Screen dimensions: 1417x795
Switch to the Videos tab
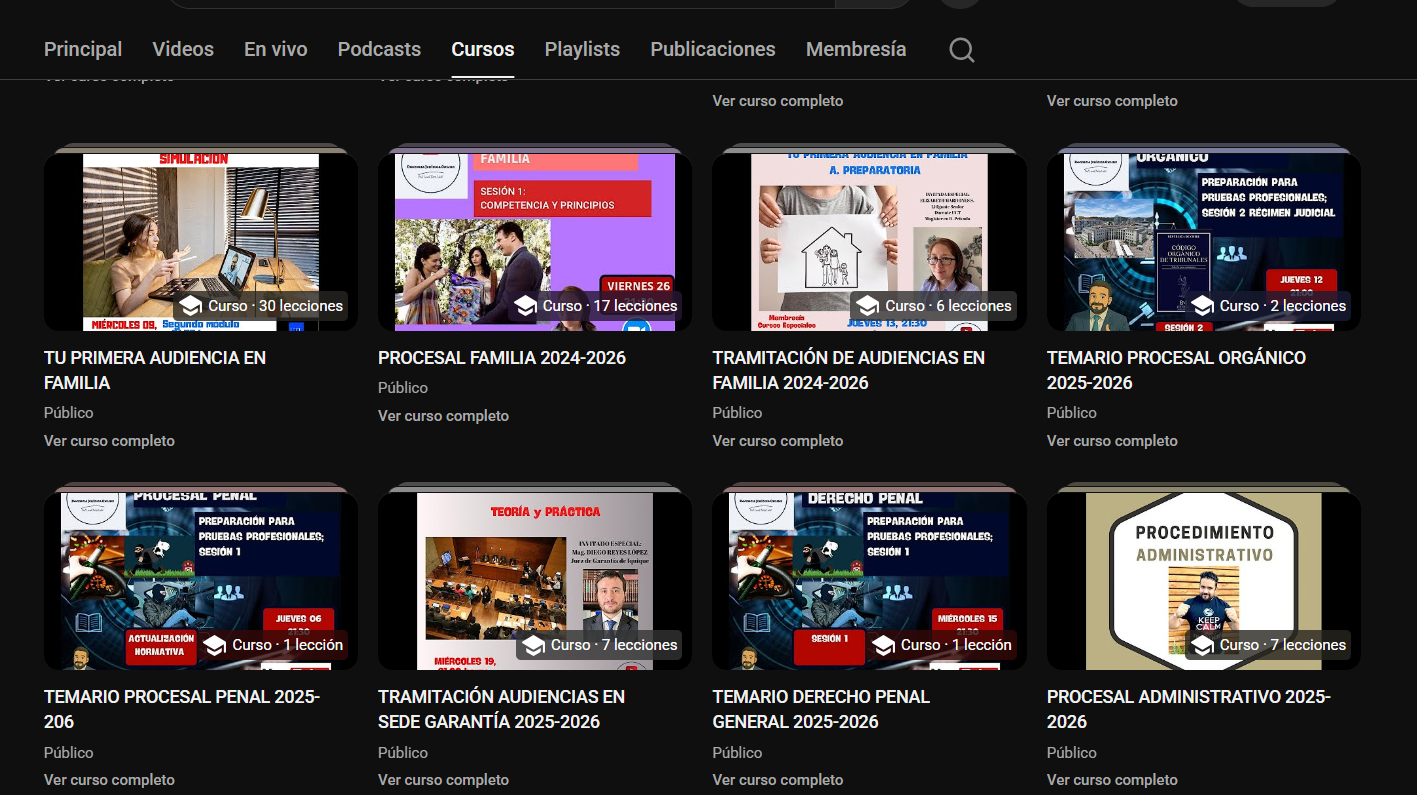183,49
